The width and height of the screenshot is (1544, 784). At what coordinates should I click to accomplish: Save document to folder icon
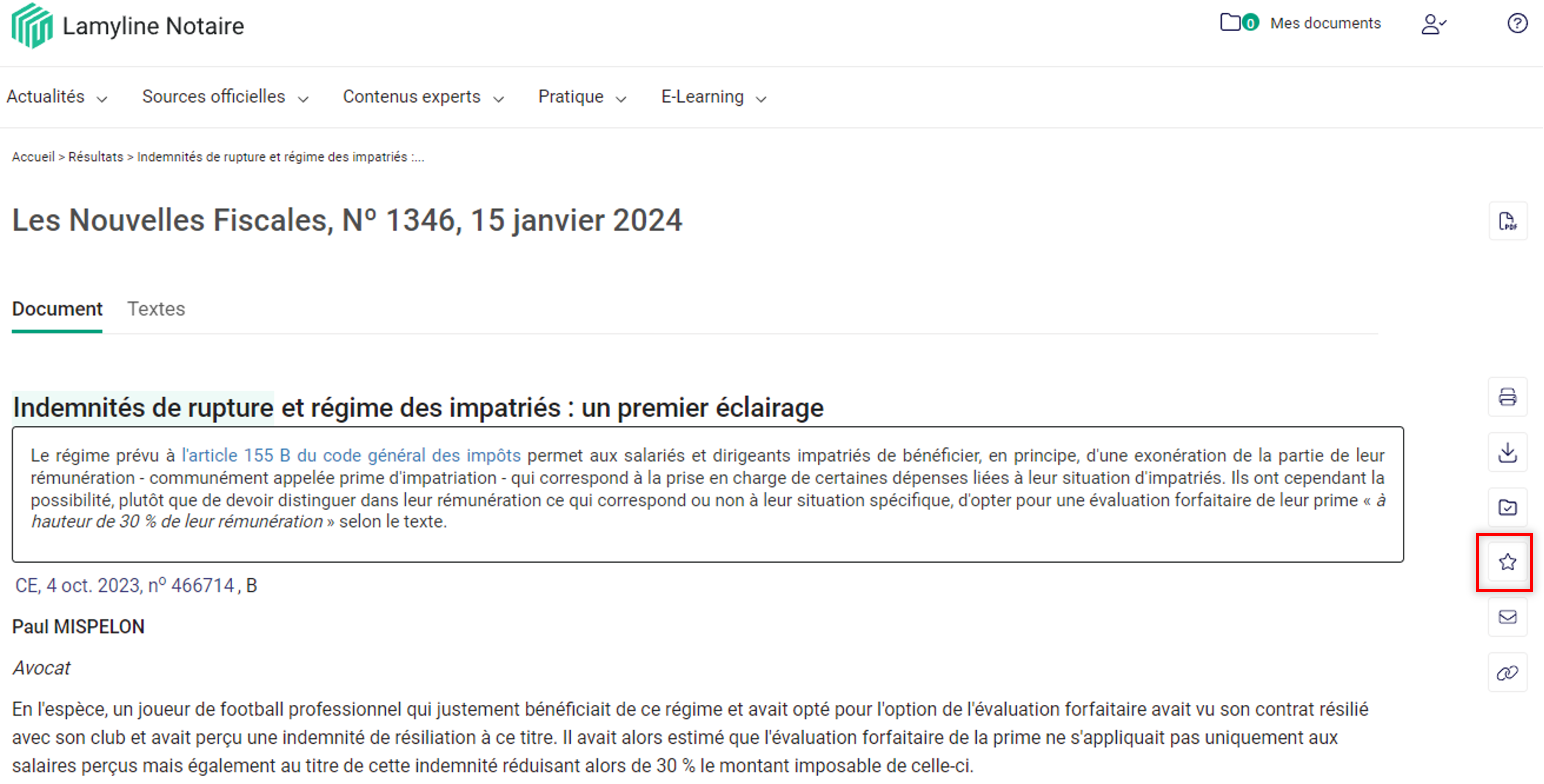(1508, 507)
